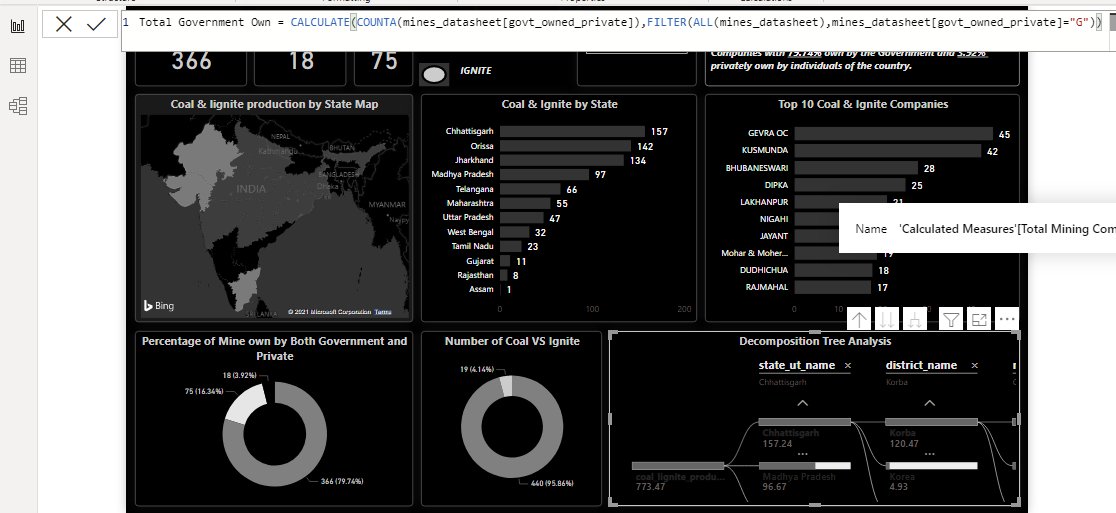Click the LAKHANPUR company label
This screenshot has height=513, width=1116.
(764, 202)
